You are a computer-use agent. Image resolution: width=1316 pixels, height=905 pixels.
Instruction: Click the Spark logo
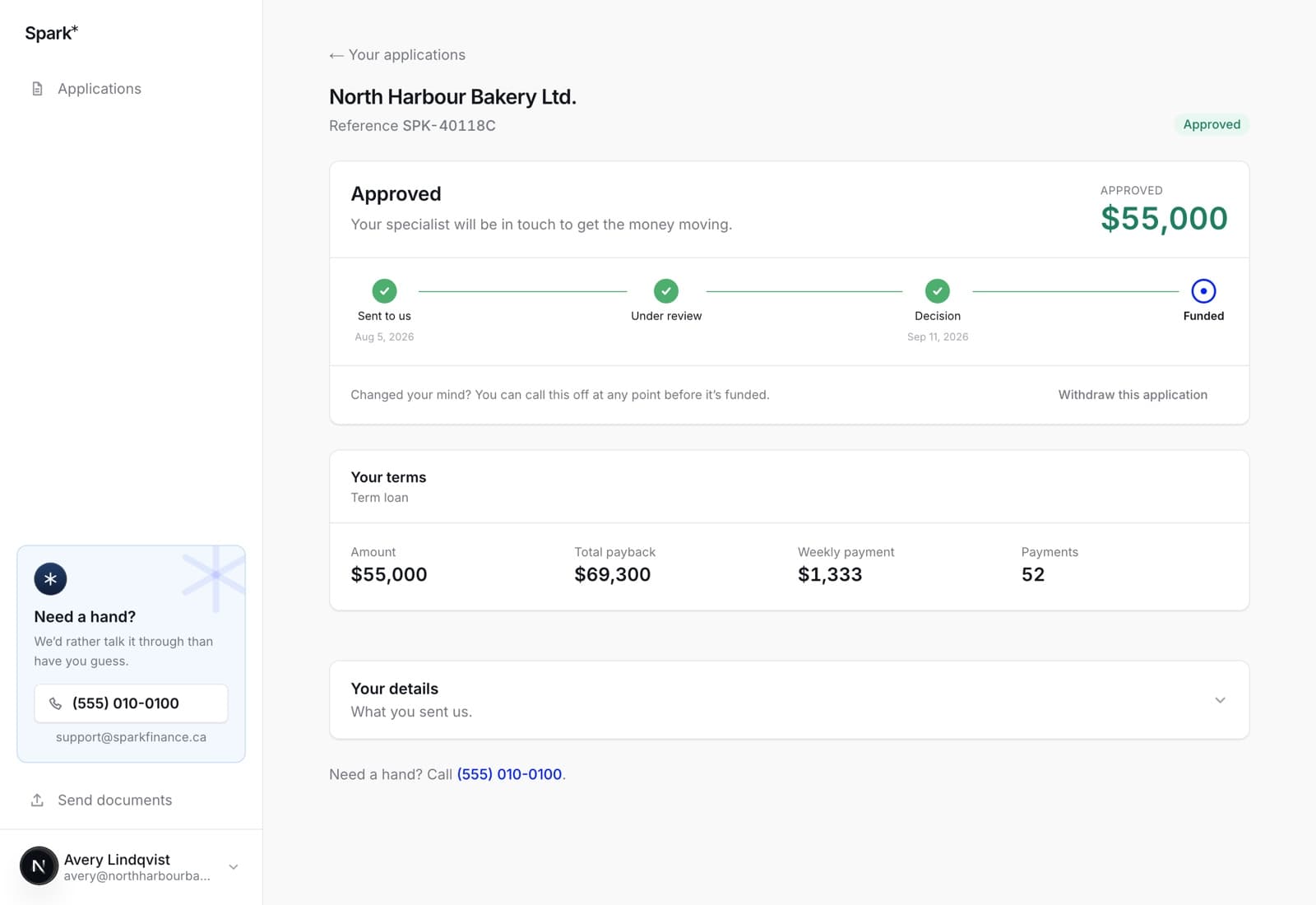[x=51, y=33]
